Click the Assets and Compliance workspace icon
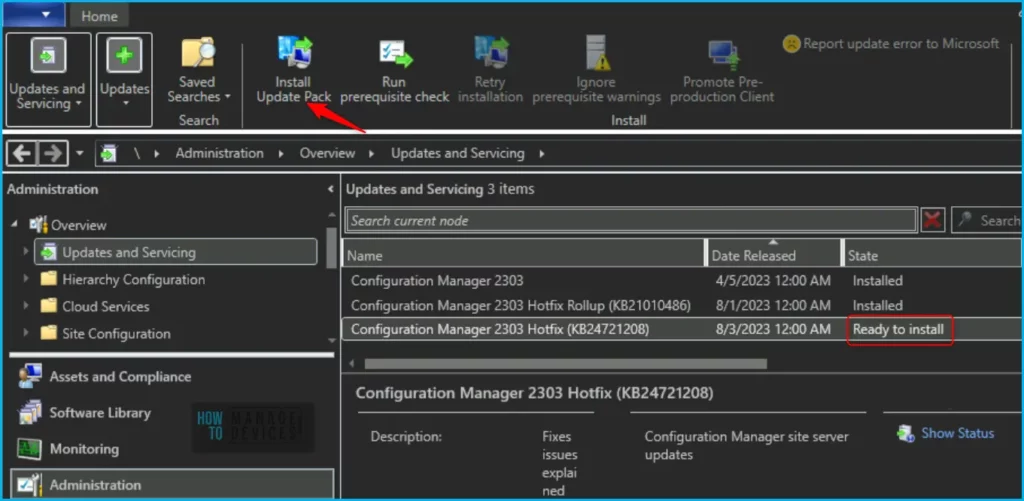This screenshot has height=501, width=1024. pos(30,376)
